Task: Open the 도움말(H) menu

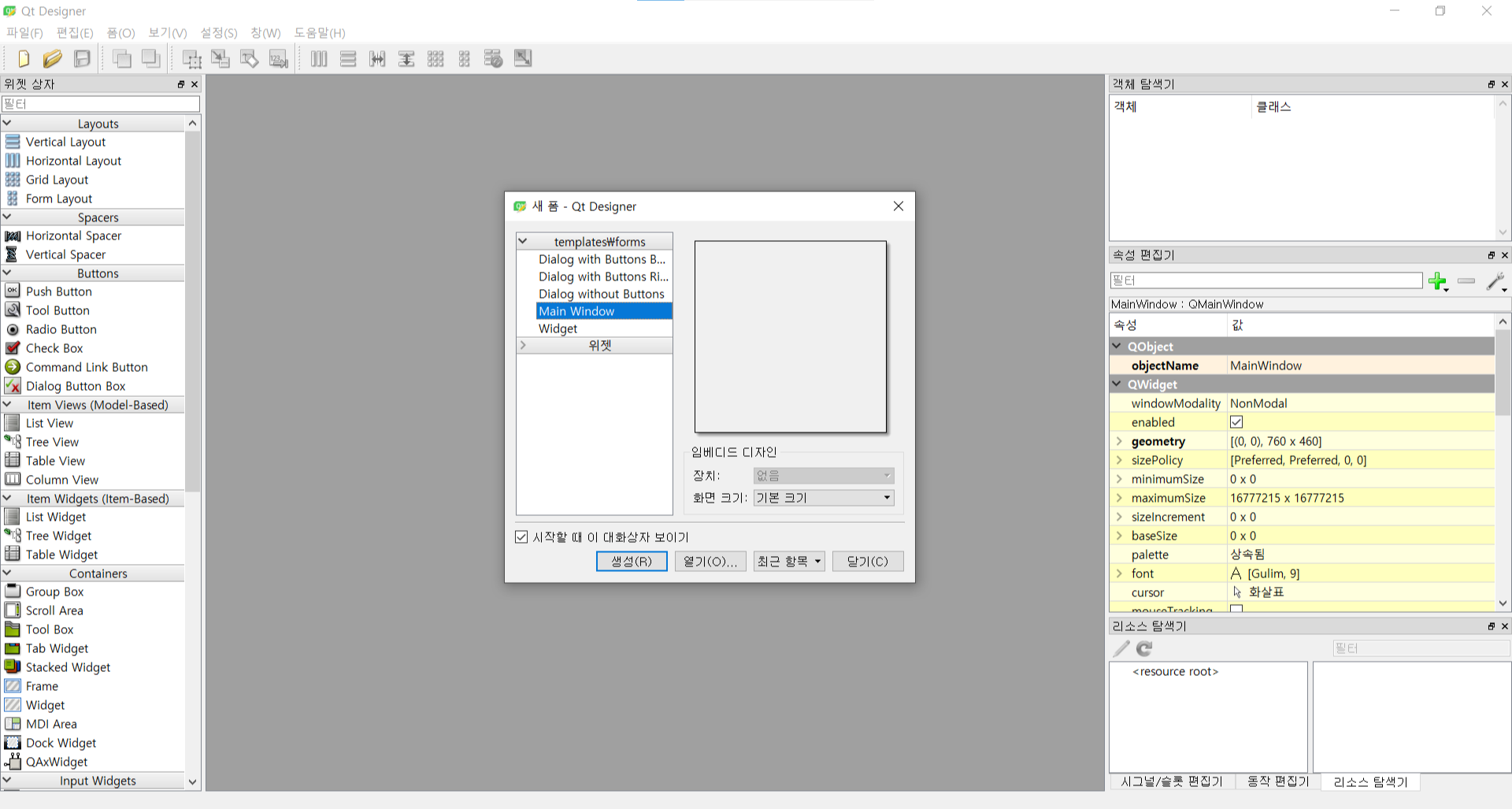Action: [320, 33]
